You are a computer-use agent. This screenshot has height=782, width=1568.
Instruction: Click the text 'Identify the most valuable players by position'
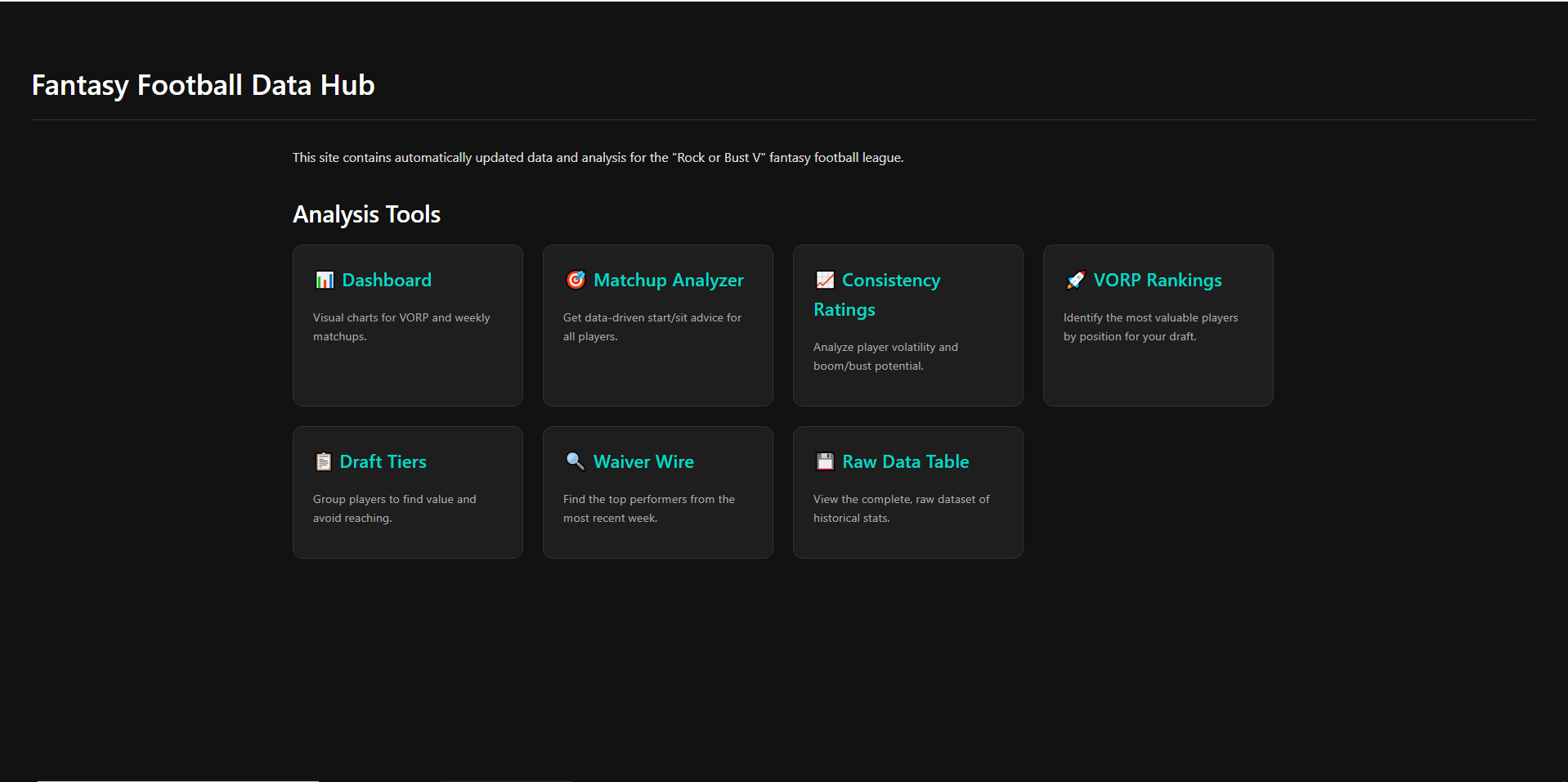(x=1150, y=326)
